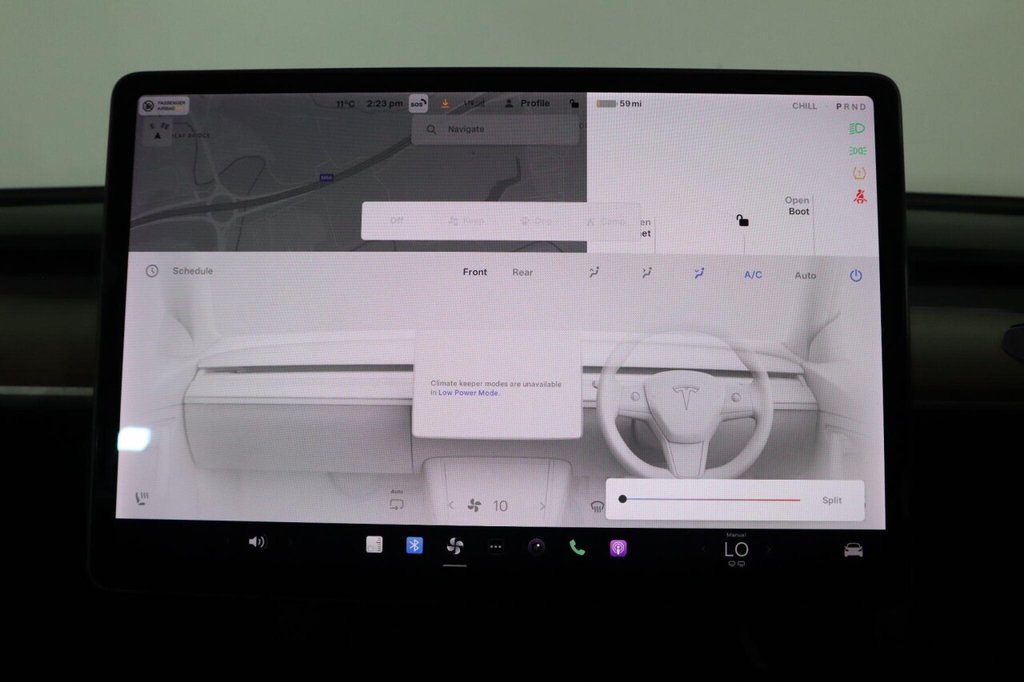Tap the software update download icon
The height and width of the screenshot is (682, 1024).
[x=444, y=101]
